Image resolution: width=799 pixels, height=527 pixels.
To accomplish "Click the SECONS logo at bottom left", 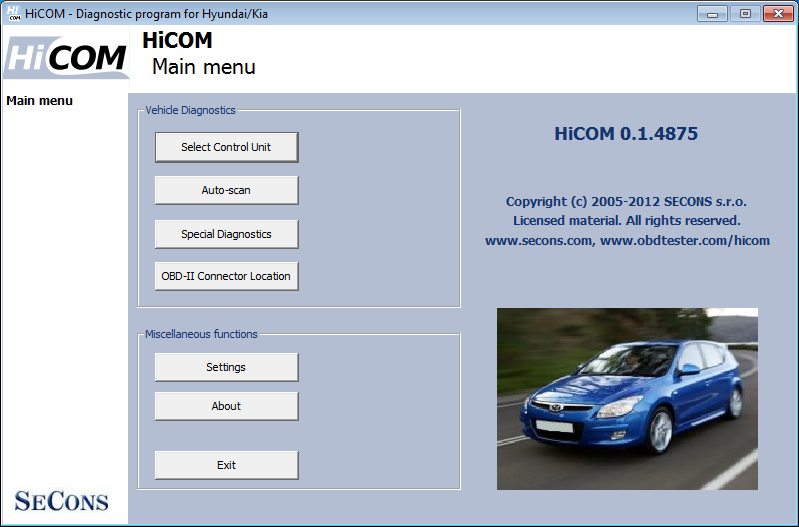I will [x=61, y=501].
